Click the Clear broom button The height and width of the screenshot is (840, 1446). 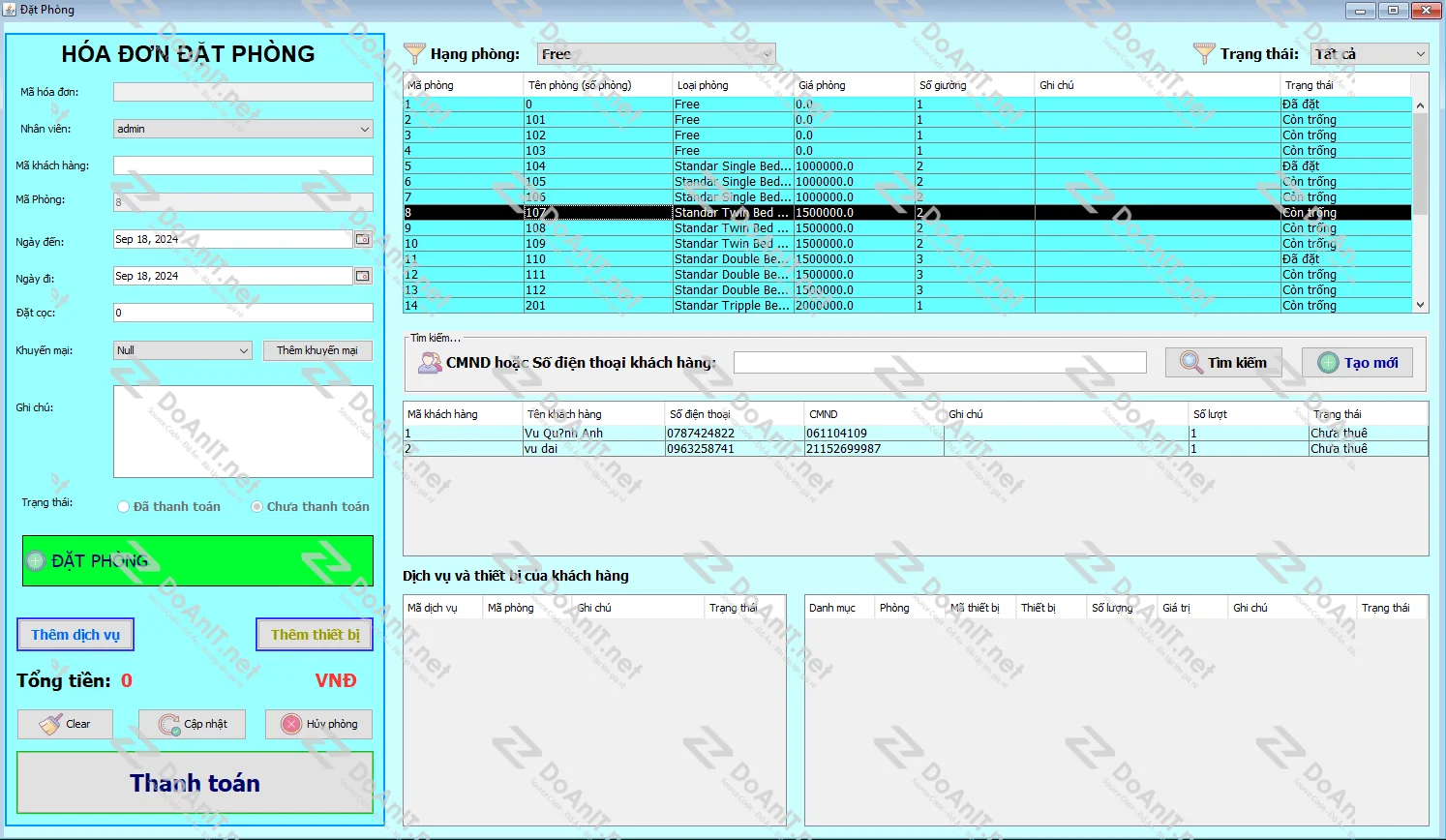(65, 724)
